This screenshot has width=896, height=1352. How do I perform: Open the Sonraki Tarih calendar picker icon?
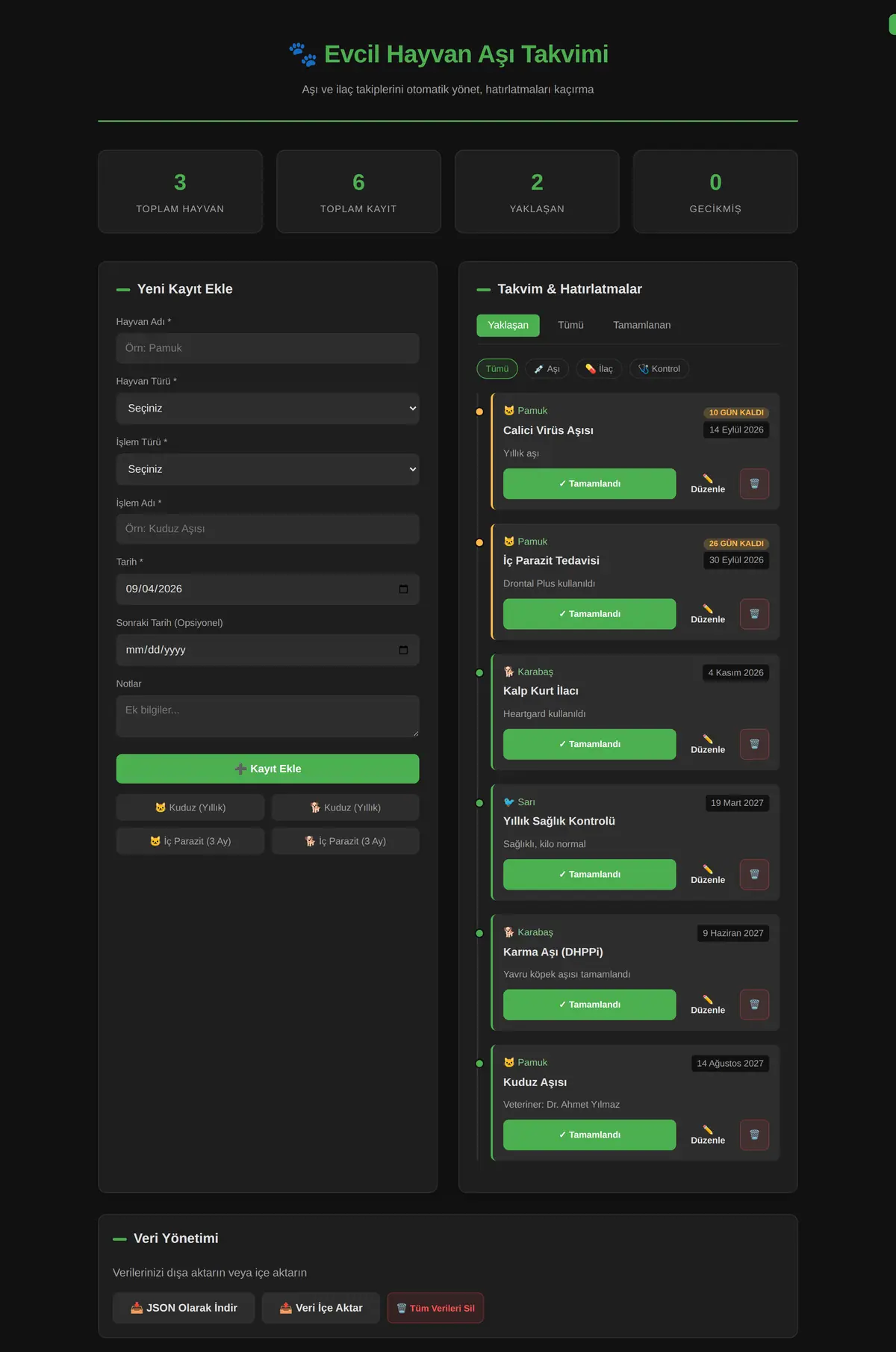pos(403,650)
